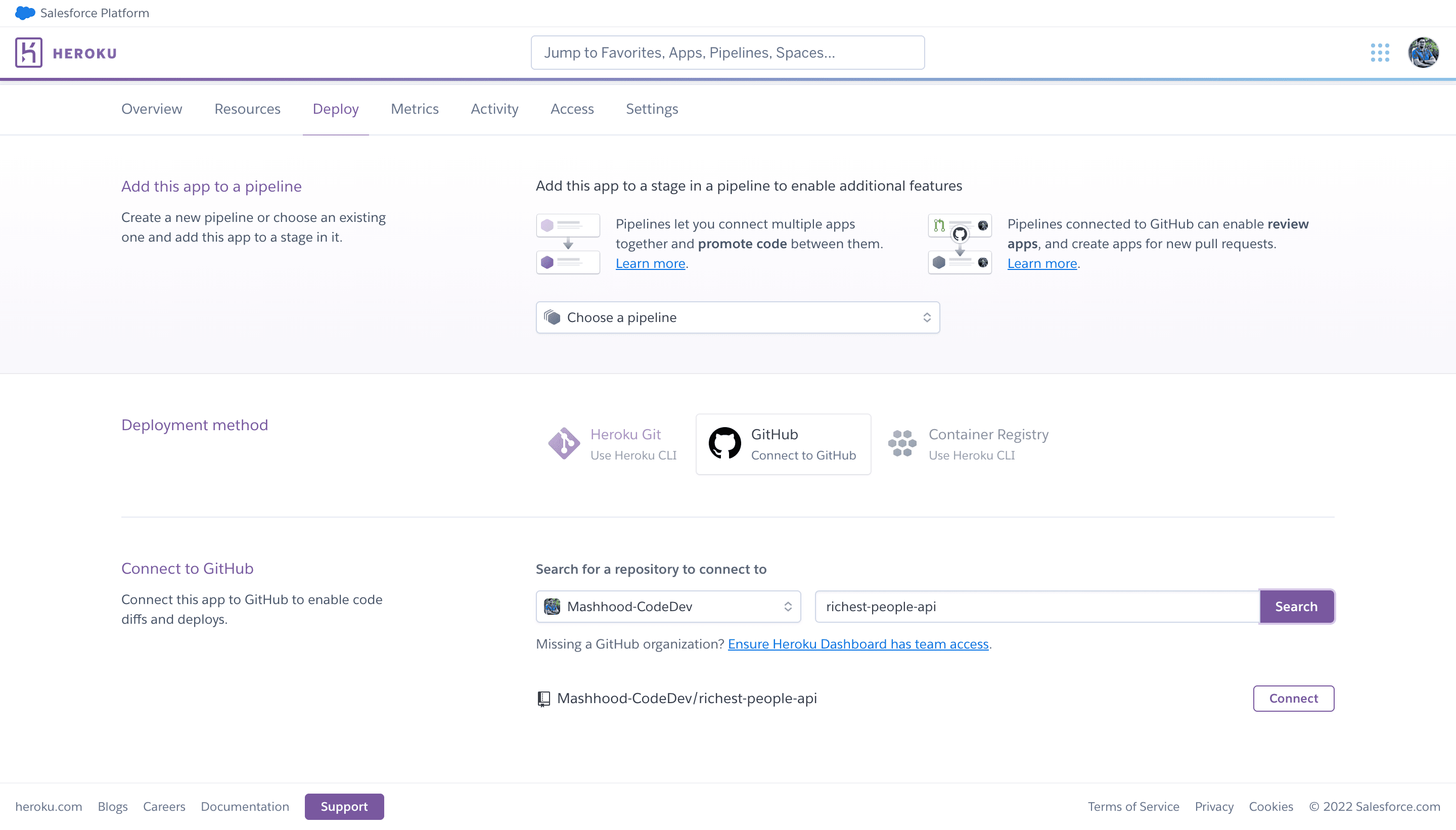This screenshot has height=830, width=1456.
Task: Open the Resources tab
Action: pos(247,109)
